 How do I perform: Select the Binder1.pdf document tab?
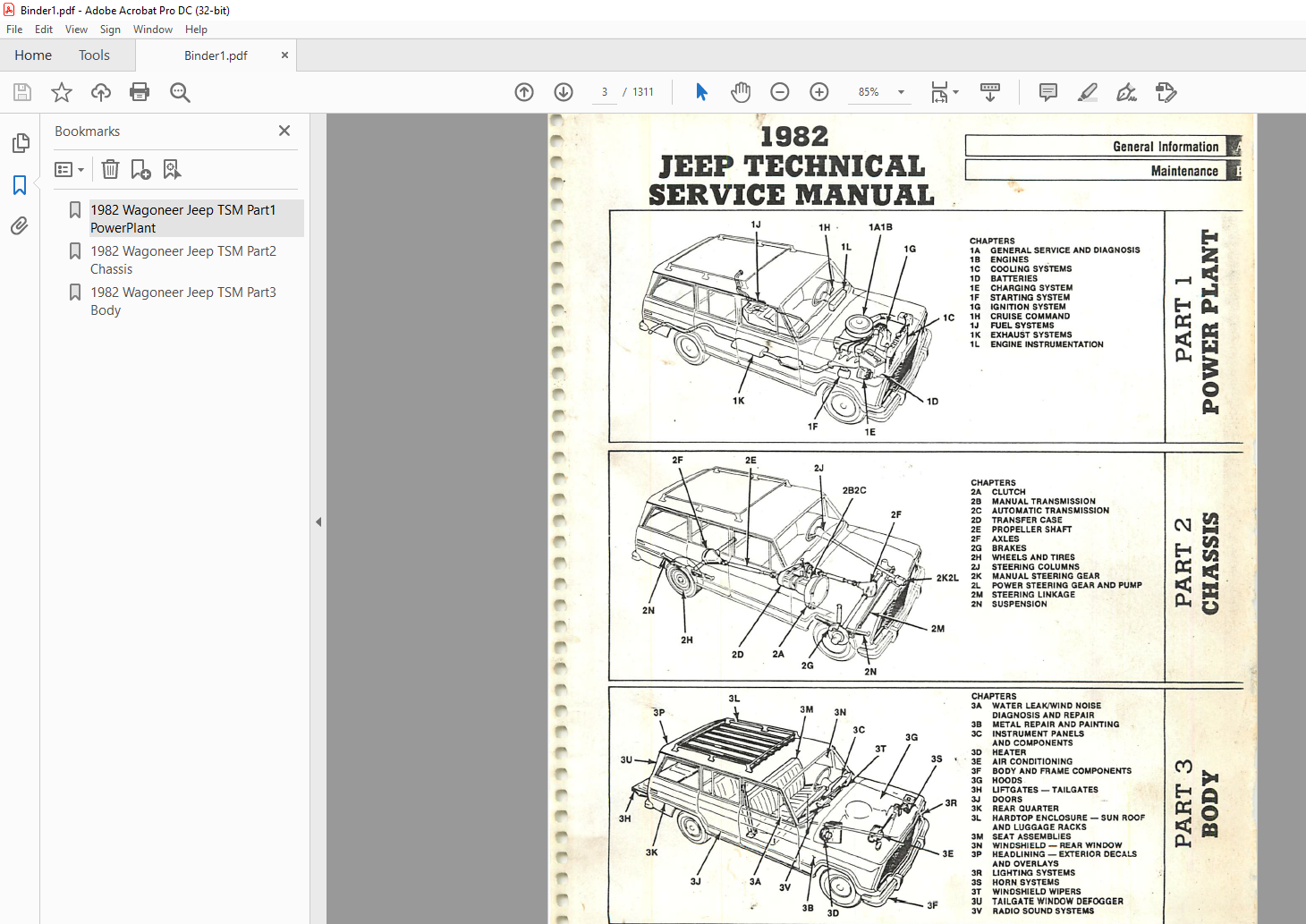pyautogui.click(x=216, y=55)
